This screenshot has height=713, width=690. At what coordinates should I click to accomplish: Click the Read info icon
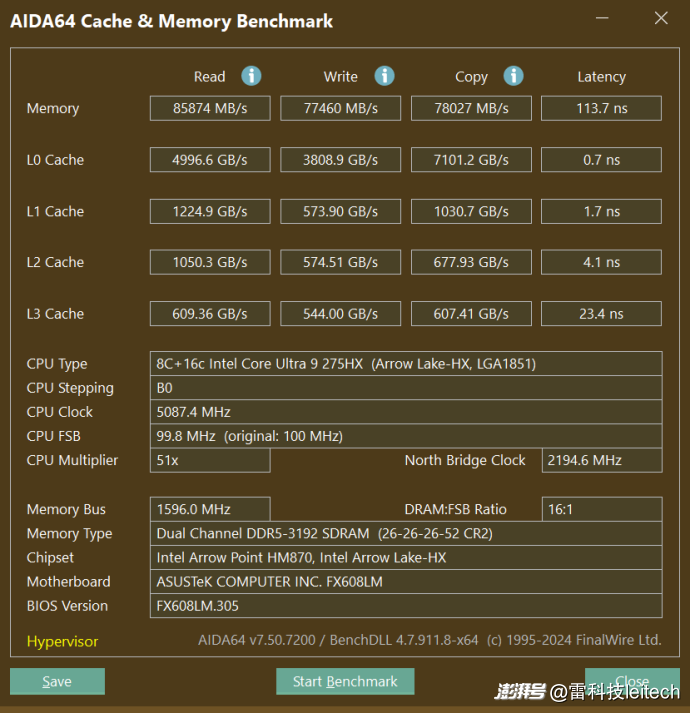point(251,76)
